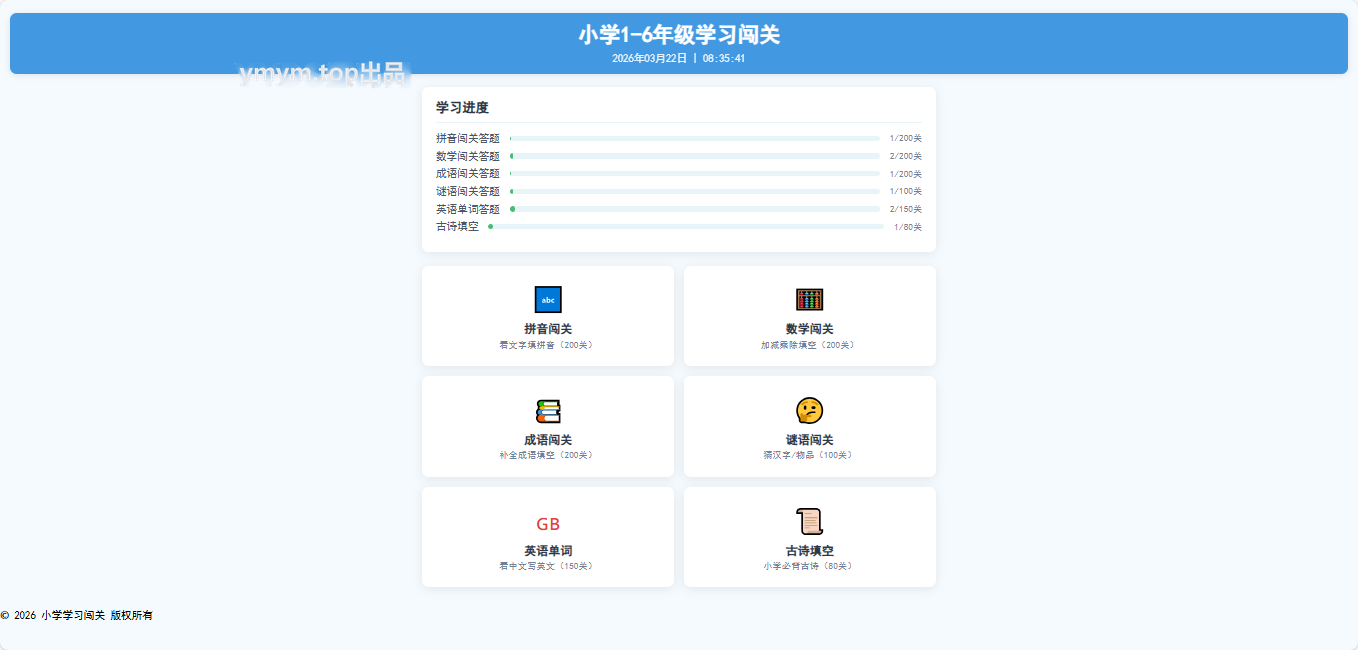
Task: Click the abacus icon for 数学闯关
Action: [x=810, y=300]
